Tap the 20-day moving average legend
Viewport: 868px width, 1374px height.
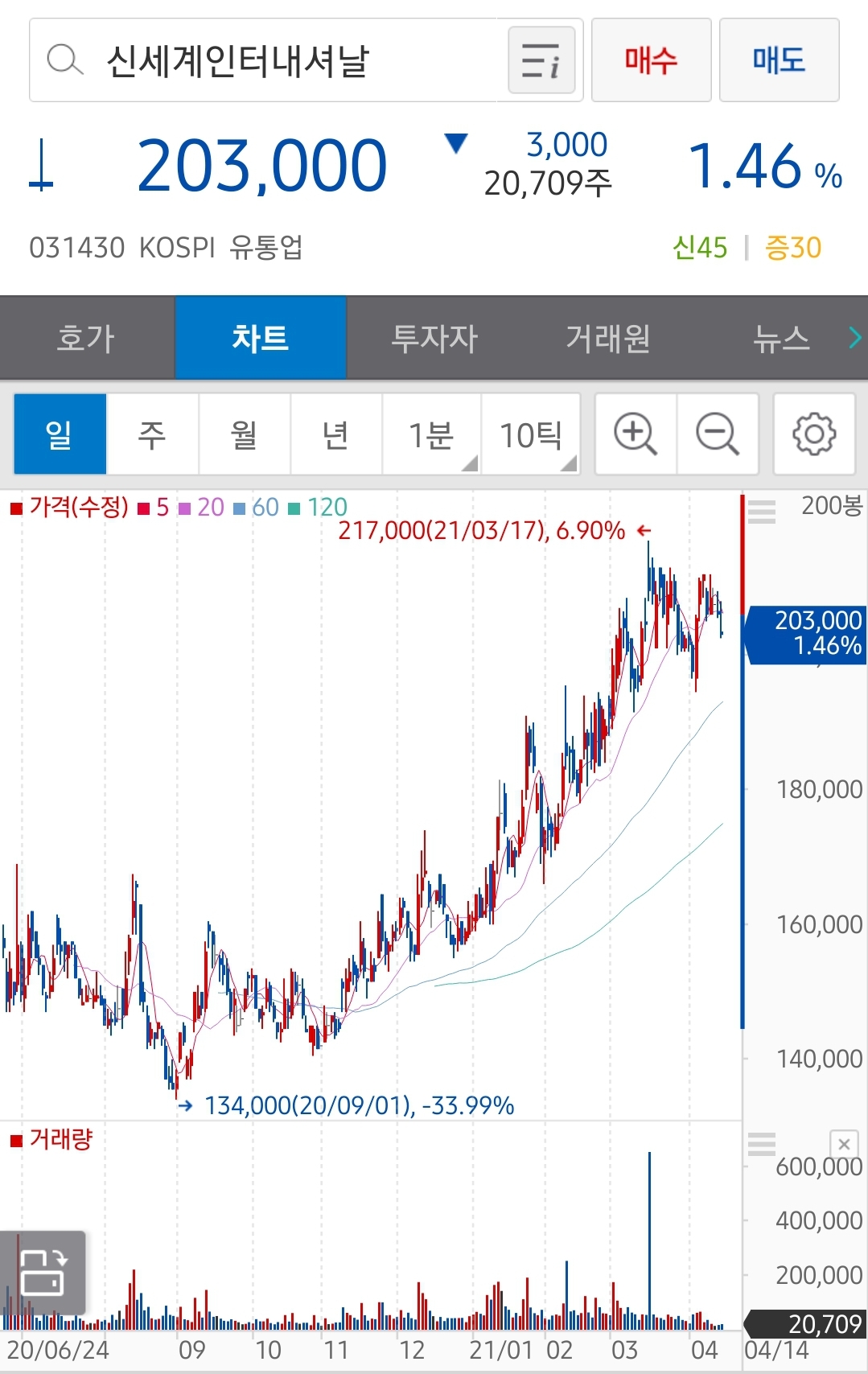tap(202, 507)
